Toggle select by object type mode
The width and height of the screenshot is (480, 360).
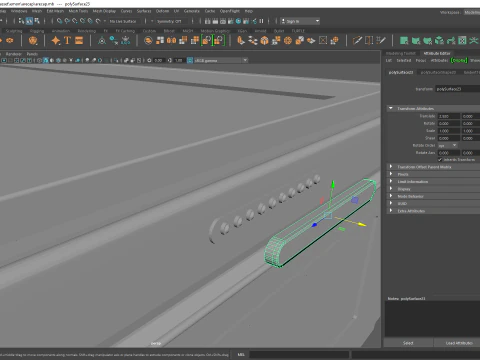click(x=29, y=21)
